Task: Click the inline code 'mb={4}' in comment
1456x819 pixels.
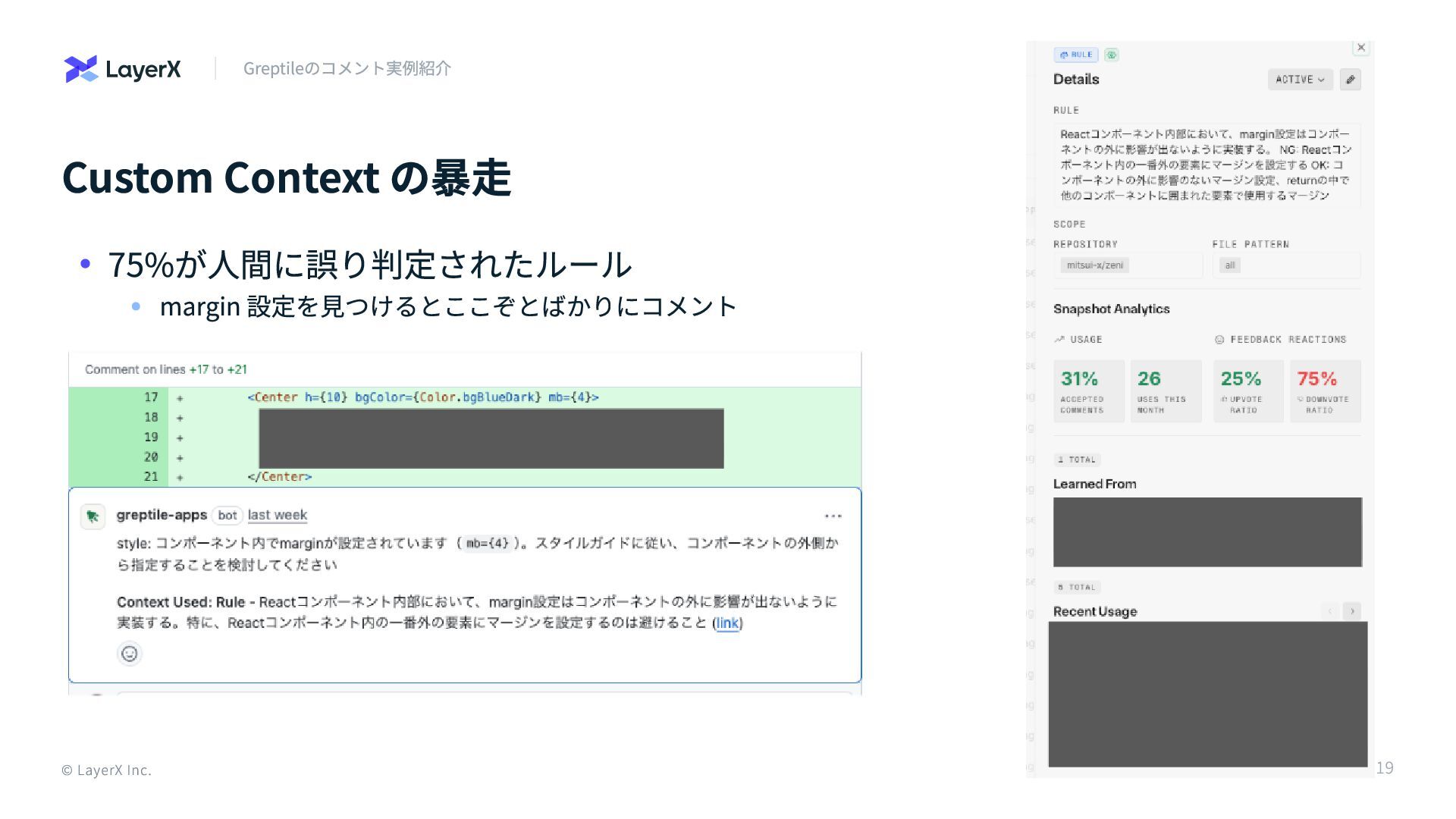Action: (488, 543)
